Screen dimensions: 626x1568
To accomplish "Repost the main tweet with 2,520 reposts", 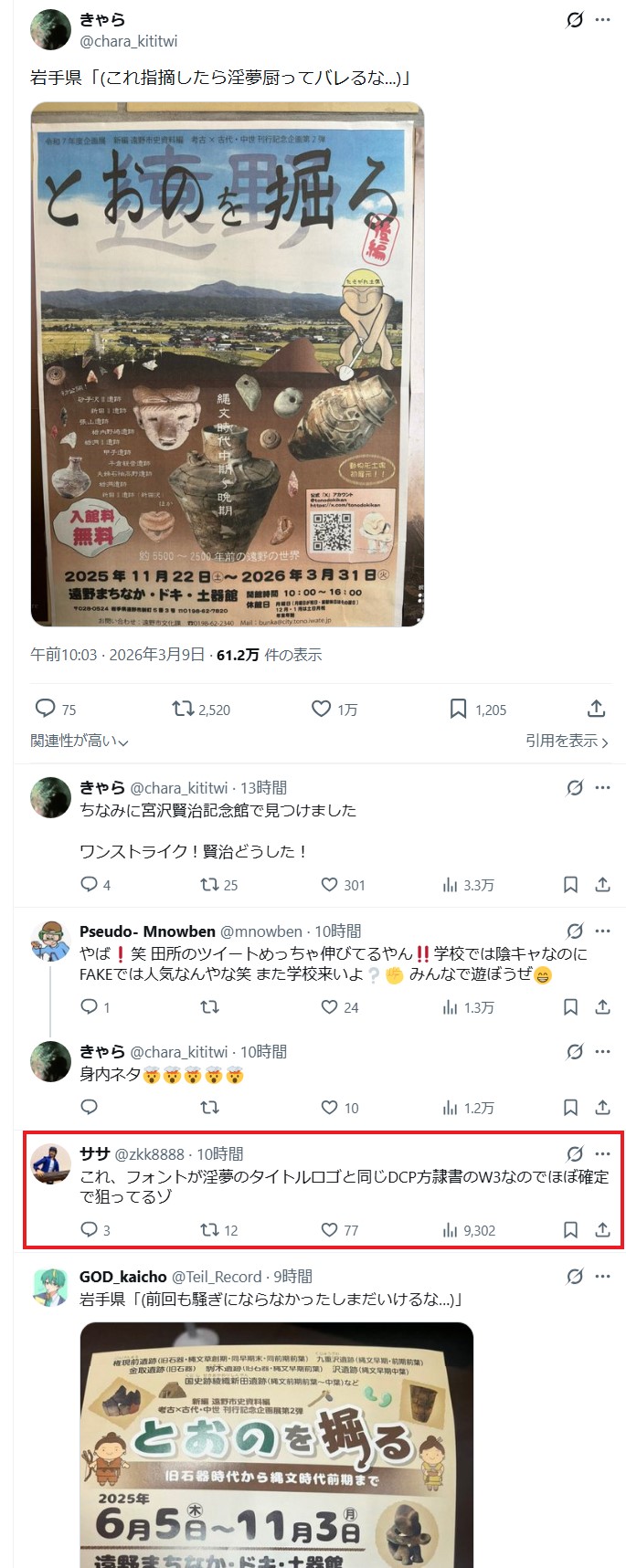I will pos(201,709).
